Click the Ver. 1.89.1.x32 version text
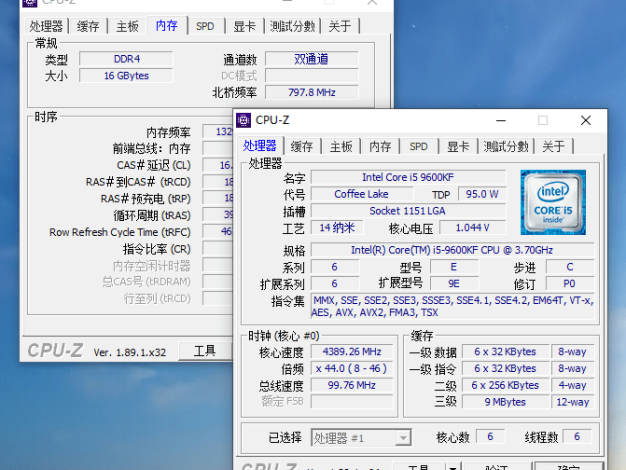 click(x=129, y=353)
